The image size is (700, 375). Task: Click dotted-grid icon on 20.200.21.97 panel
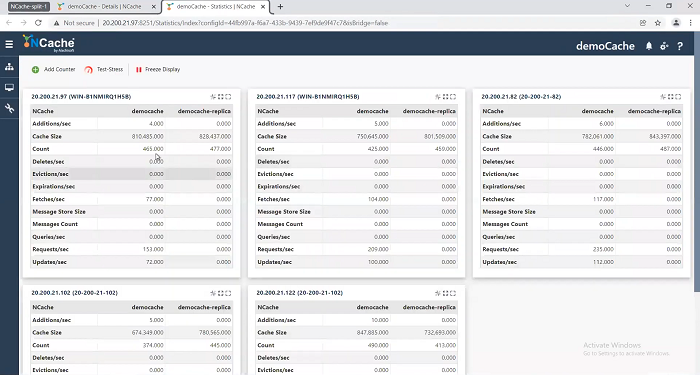221,97
